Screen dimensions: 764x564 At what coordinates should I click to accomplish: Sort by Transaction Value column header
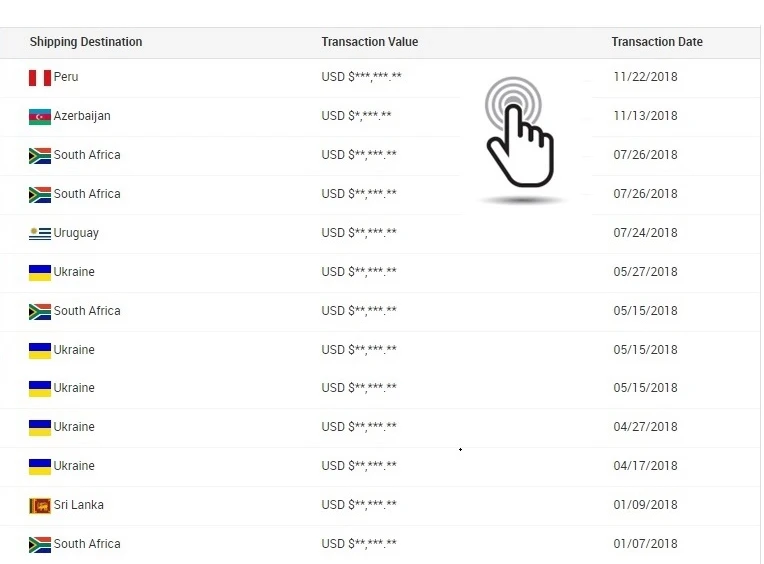pyautogui.click(x=370, y=42)
